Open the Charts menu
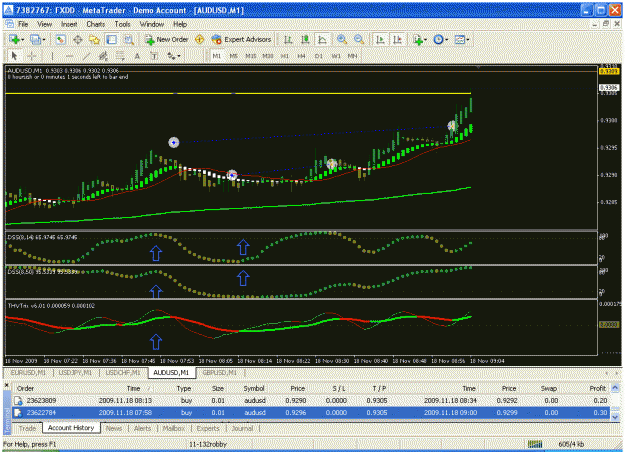The height and width of the screenshot is (452, 625). [x=96, y=24]
